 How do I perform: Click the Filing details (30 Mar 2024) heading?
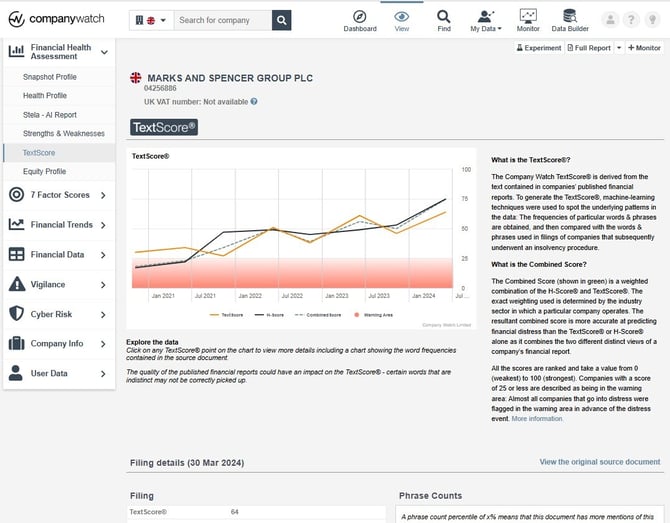[x=187, y=463]
